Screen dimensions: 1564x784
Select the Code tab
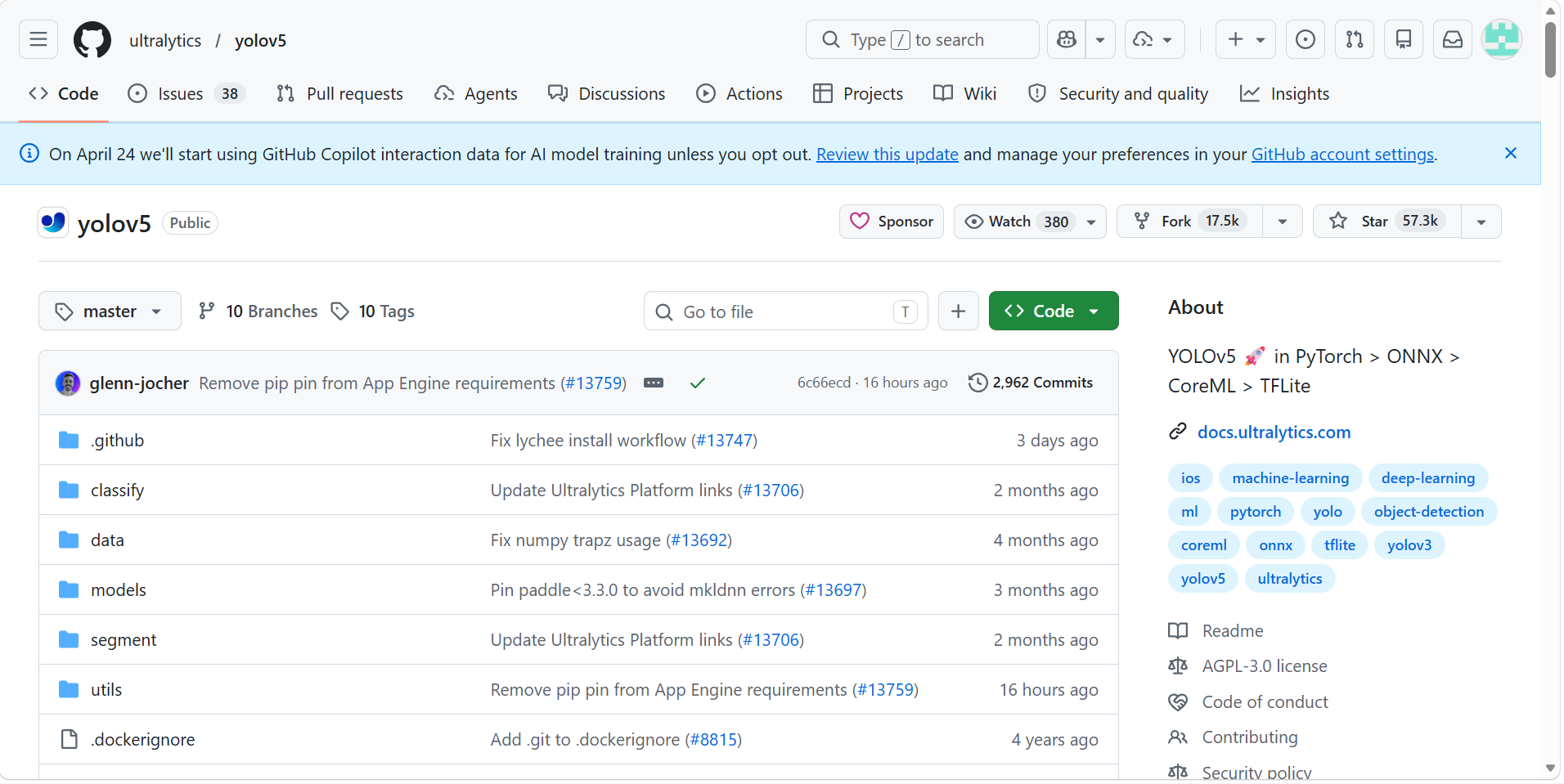(x=64, y=94)
